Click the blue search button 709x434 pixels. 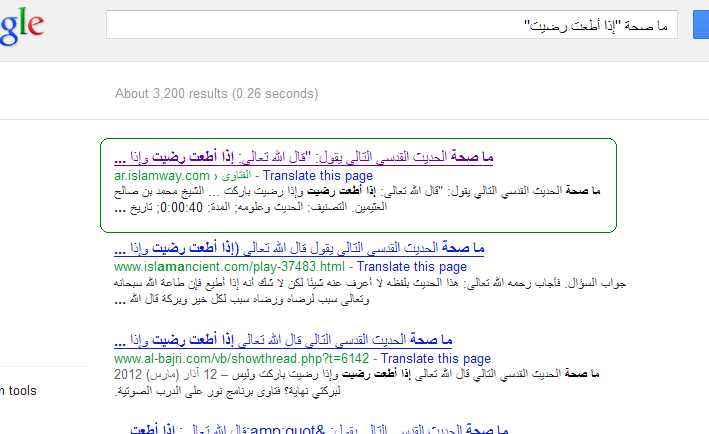[701, 24]
